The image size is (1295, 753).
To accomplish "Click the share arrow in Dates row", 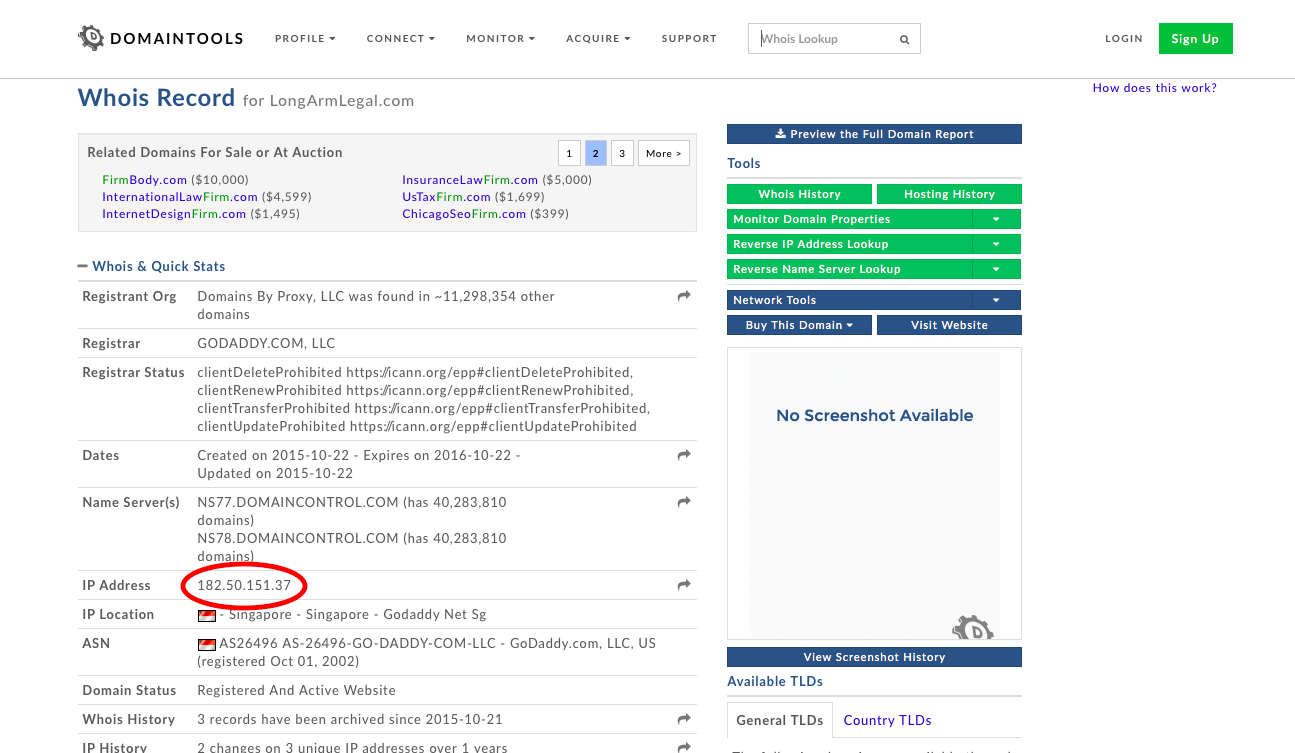I will coord(684,455).
